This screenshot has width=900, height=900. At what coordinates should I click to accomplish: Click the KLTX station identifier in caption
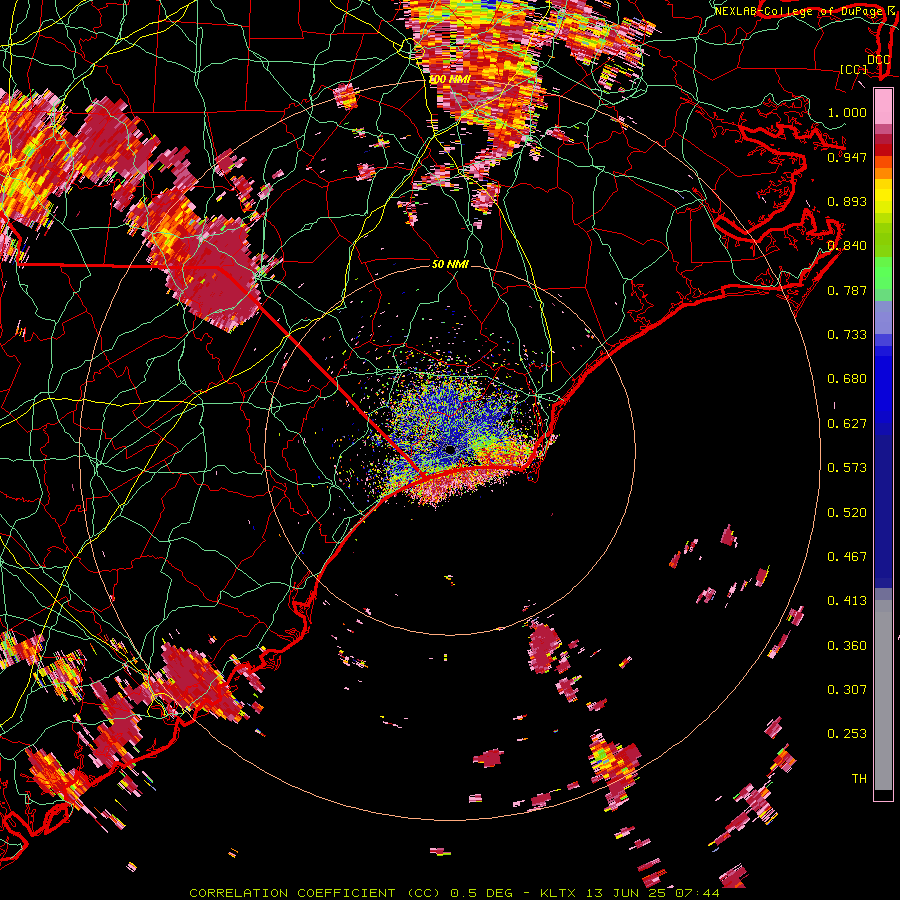click(560, 893)
